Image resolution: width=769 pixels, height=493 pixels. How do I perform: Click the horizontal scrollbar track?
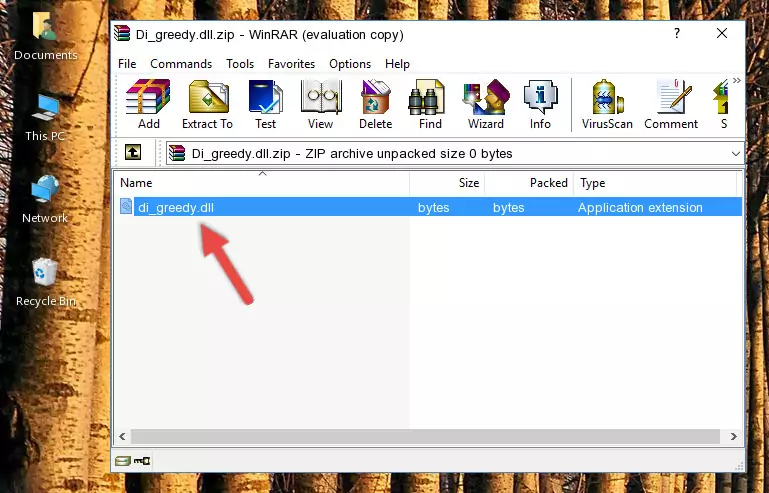[425, 436]
